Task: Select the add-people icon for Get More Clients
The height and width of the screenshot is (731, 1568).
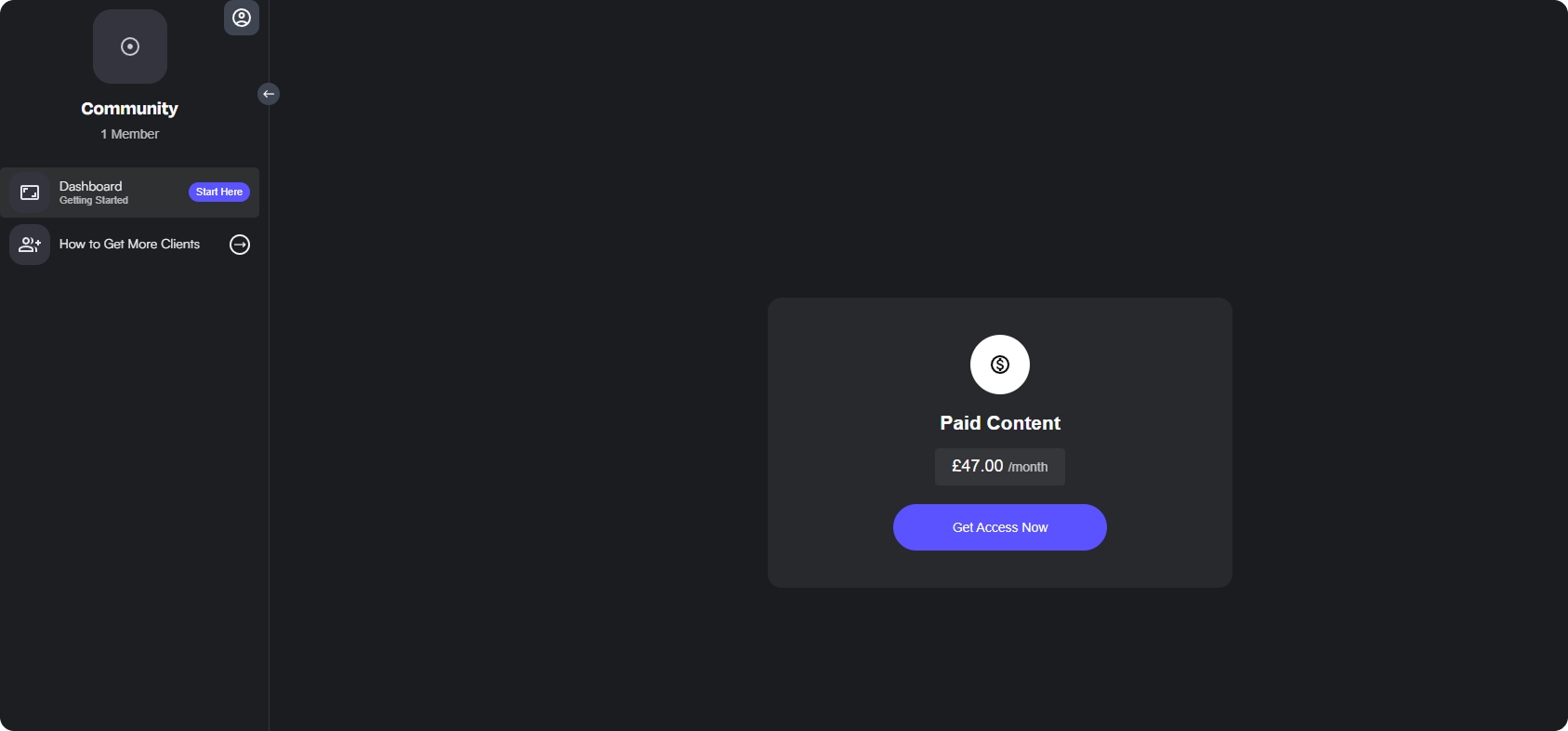Action: point(30,245)
